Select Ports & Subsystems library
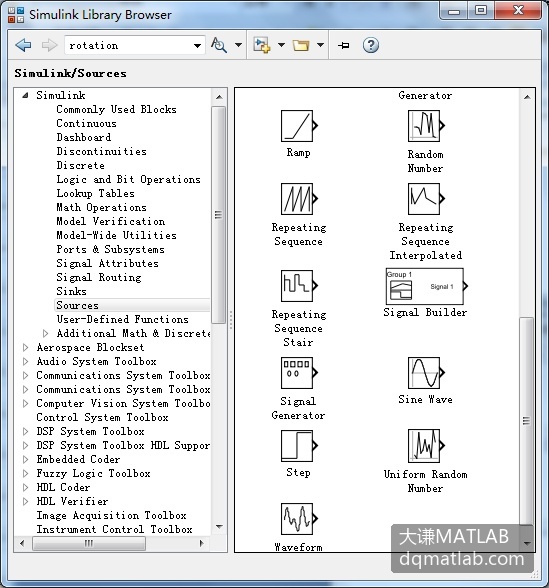This screenshot has height=588, width=549. (110, 249)
